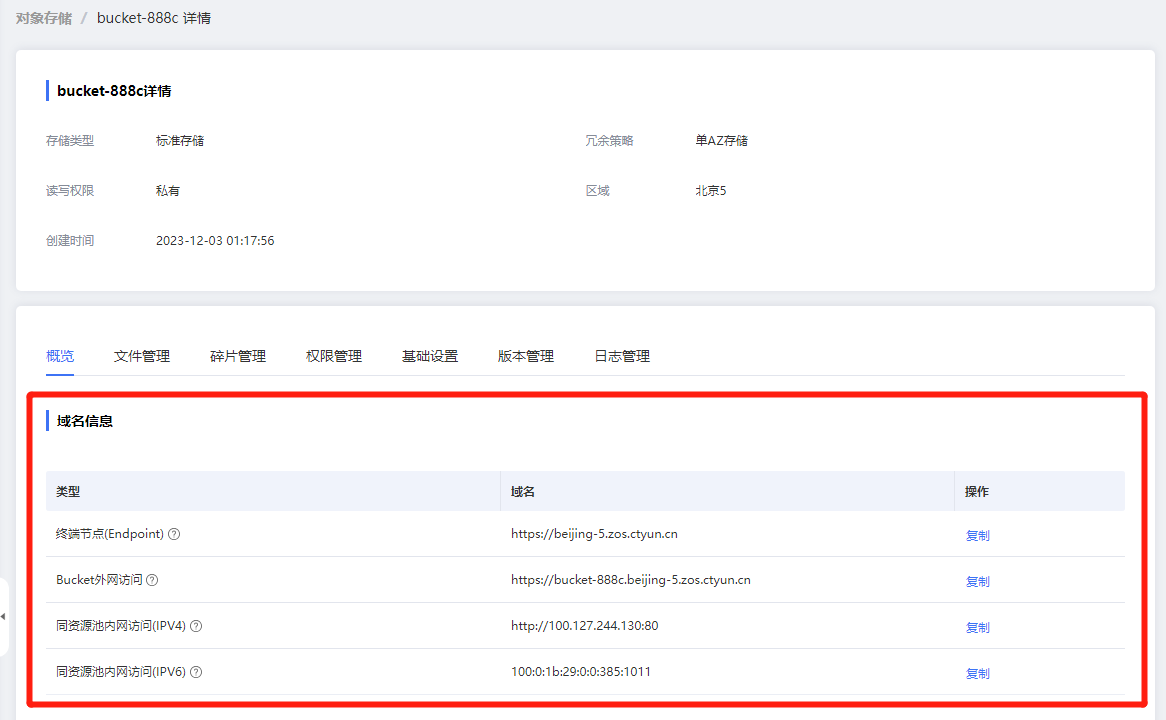Copy the Bucket外网访问 domain via 复制
Viewport: 1166px width, 720px height.
(x=977, y=581)
